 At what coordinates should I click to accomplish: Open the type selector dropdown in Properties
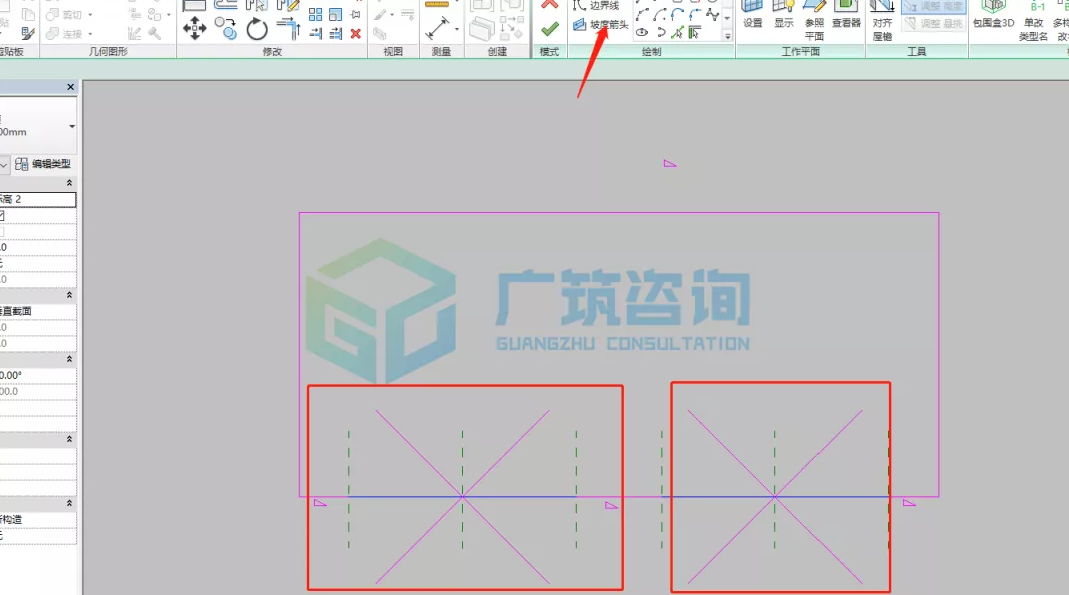pyautogui.click(x=72, y=126)
